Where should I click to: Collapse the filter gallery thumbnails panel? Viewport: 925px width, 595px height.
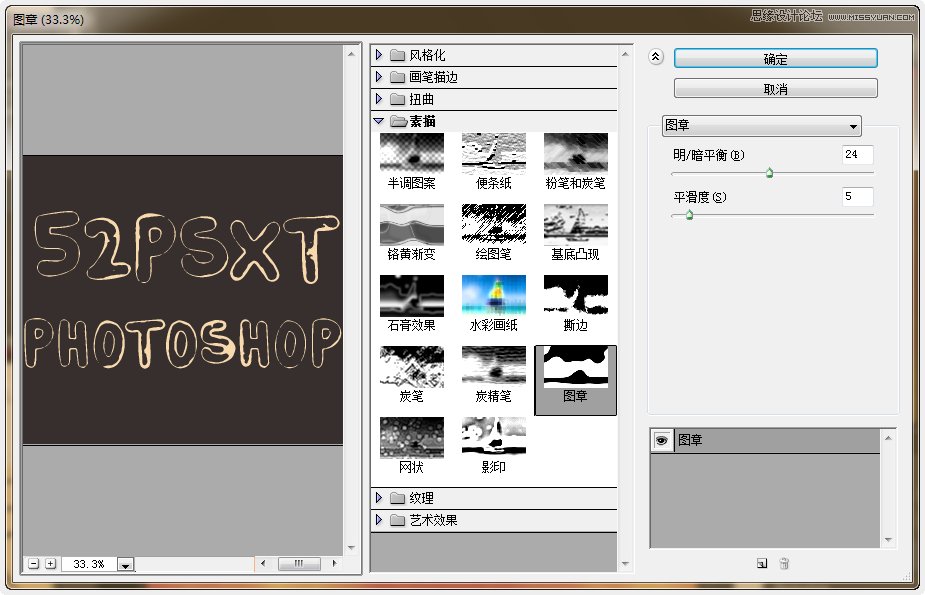pos(655,57)
